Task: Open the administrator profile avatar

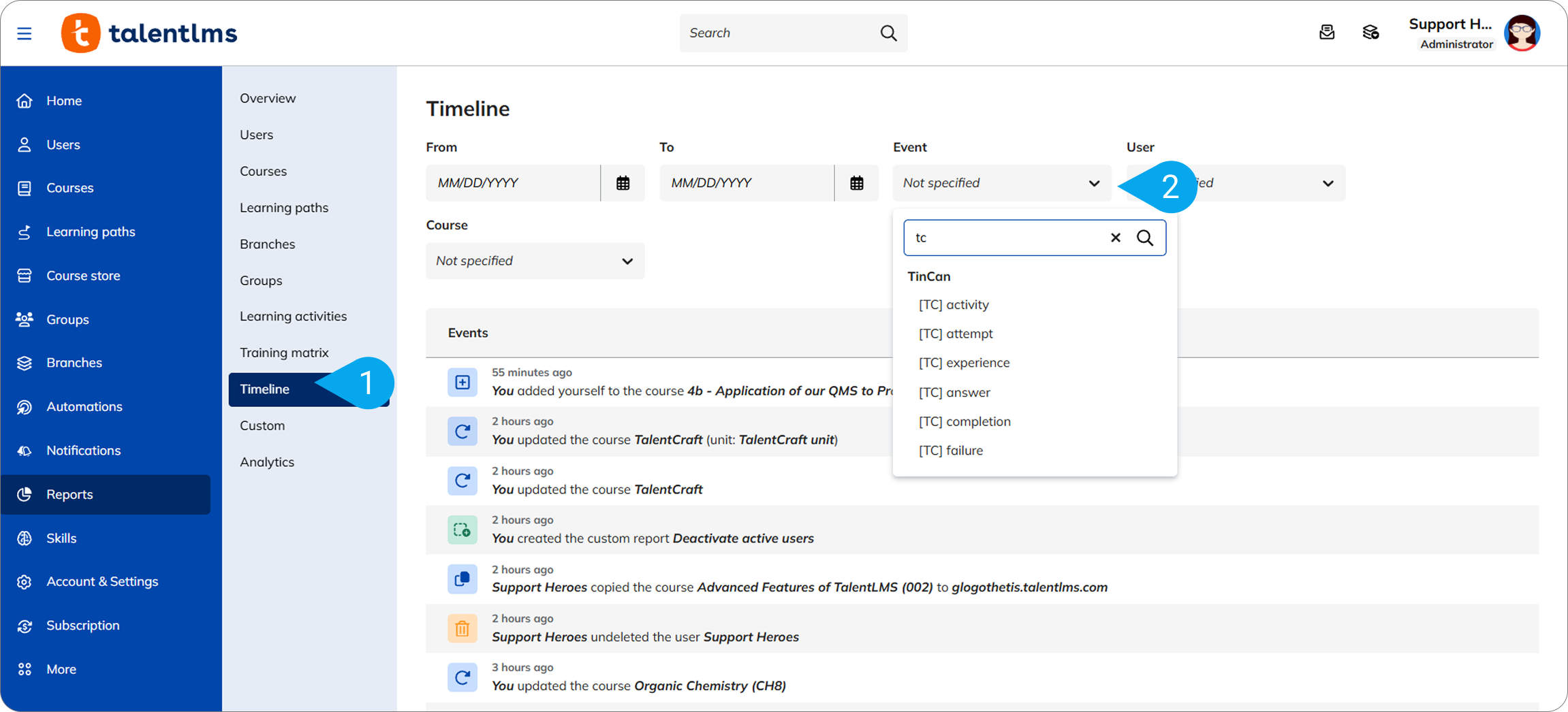Action: [1522, 33]
